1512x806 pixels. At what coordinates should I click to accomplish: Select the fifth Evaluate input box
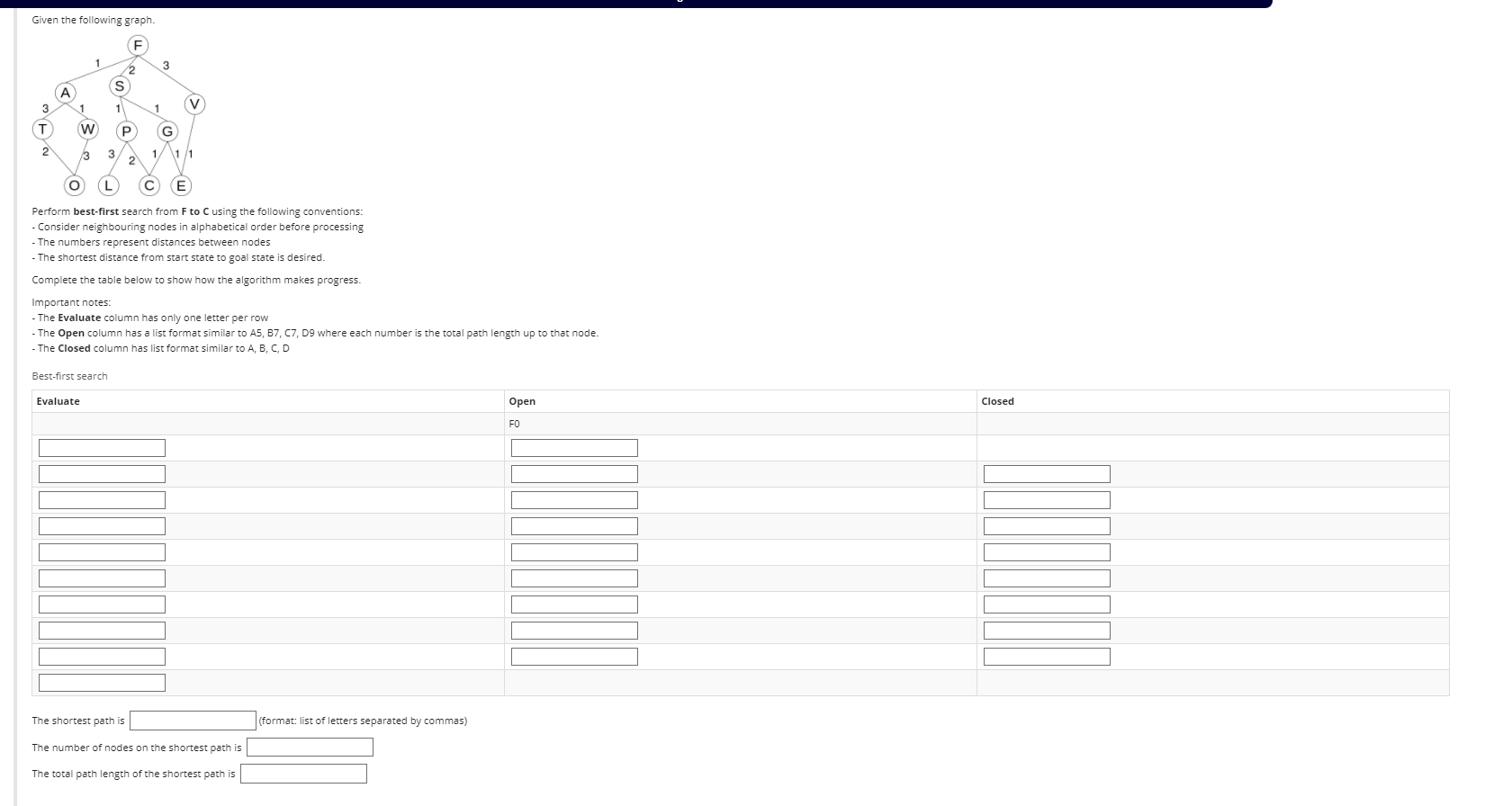click(102, 552)
